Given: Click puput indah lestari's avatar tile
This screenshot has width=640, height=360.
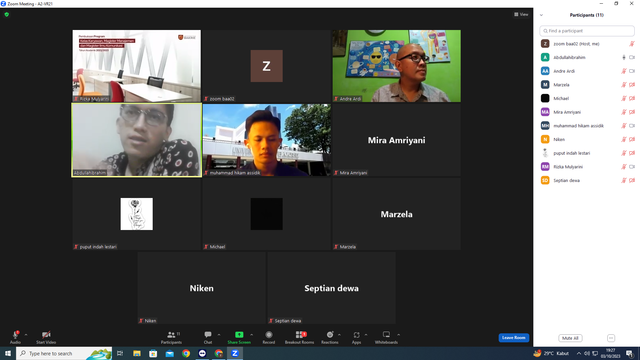Looking at the screenshot, I should pyautogui.click(x=137, y=214).
